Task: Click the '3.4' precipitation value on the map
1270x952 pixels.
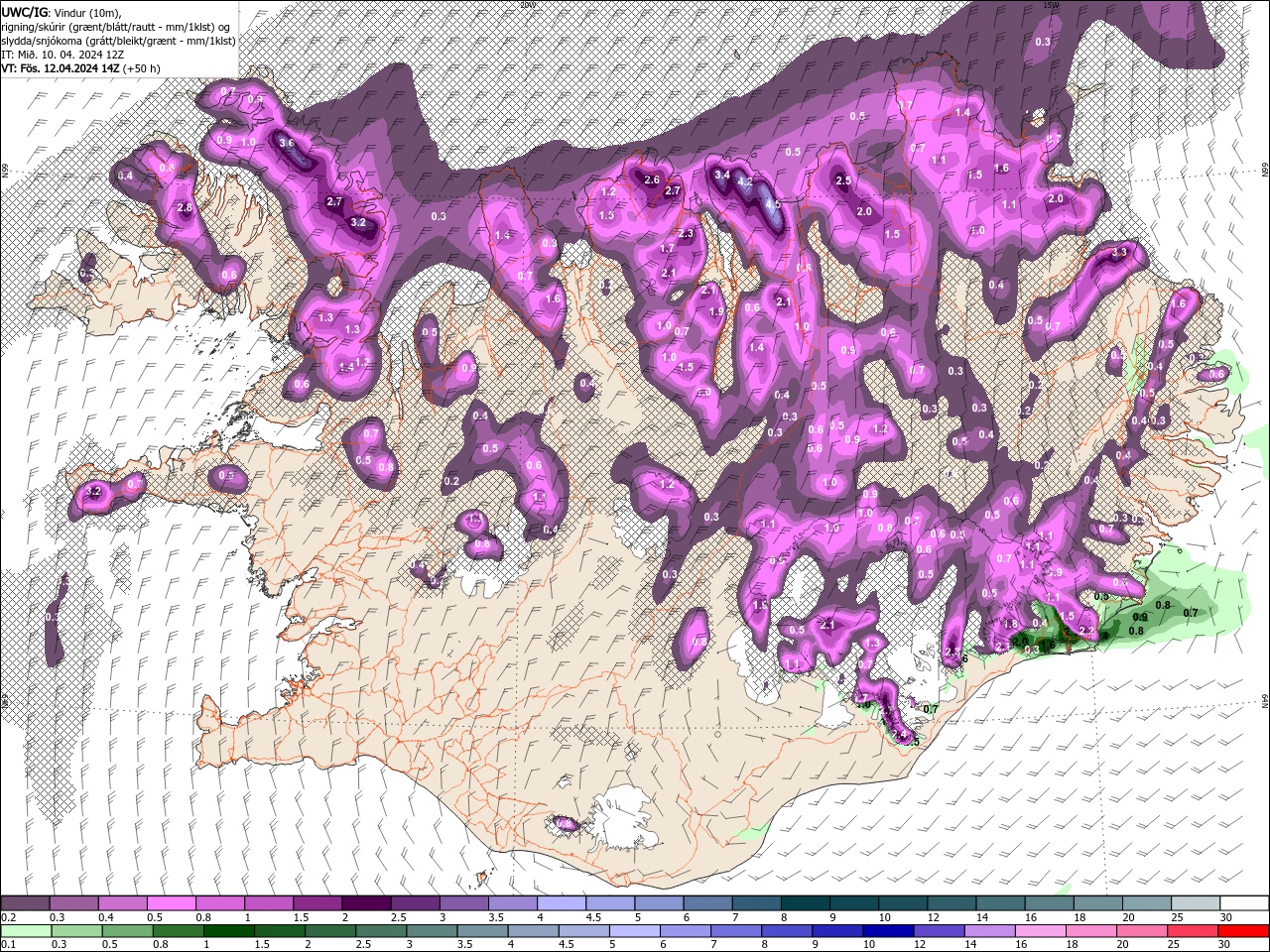Action: click(722, 175)
